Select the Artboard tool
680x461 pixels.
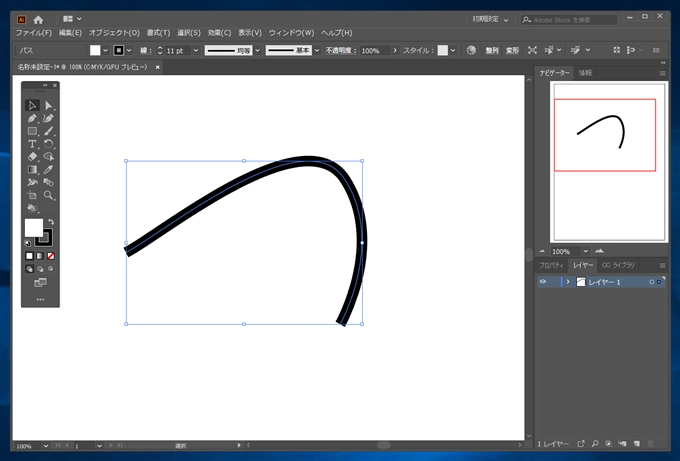click(32, 195)
